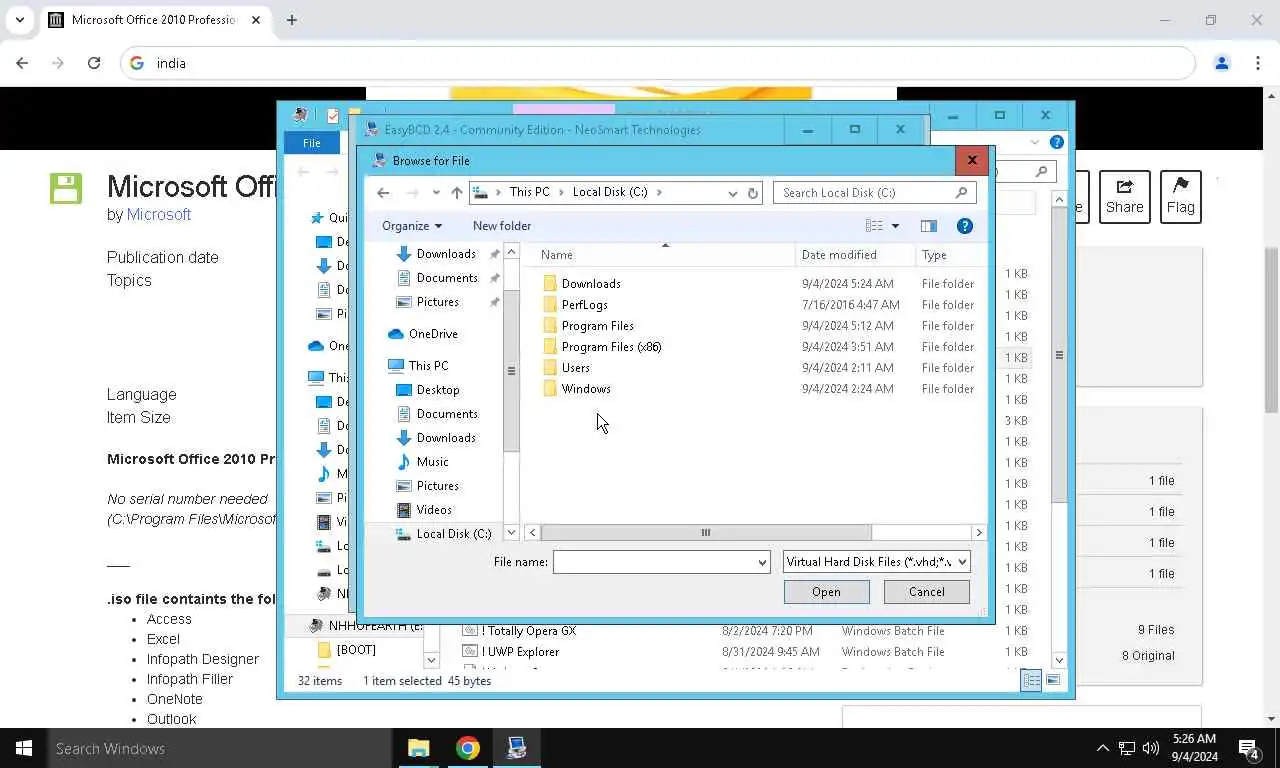Click the pinned Downloads quick access item
1280x768 pixels.
[445, 254]
